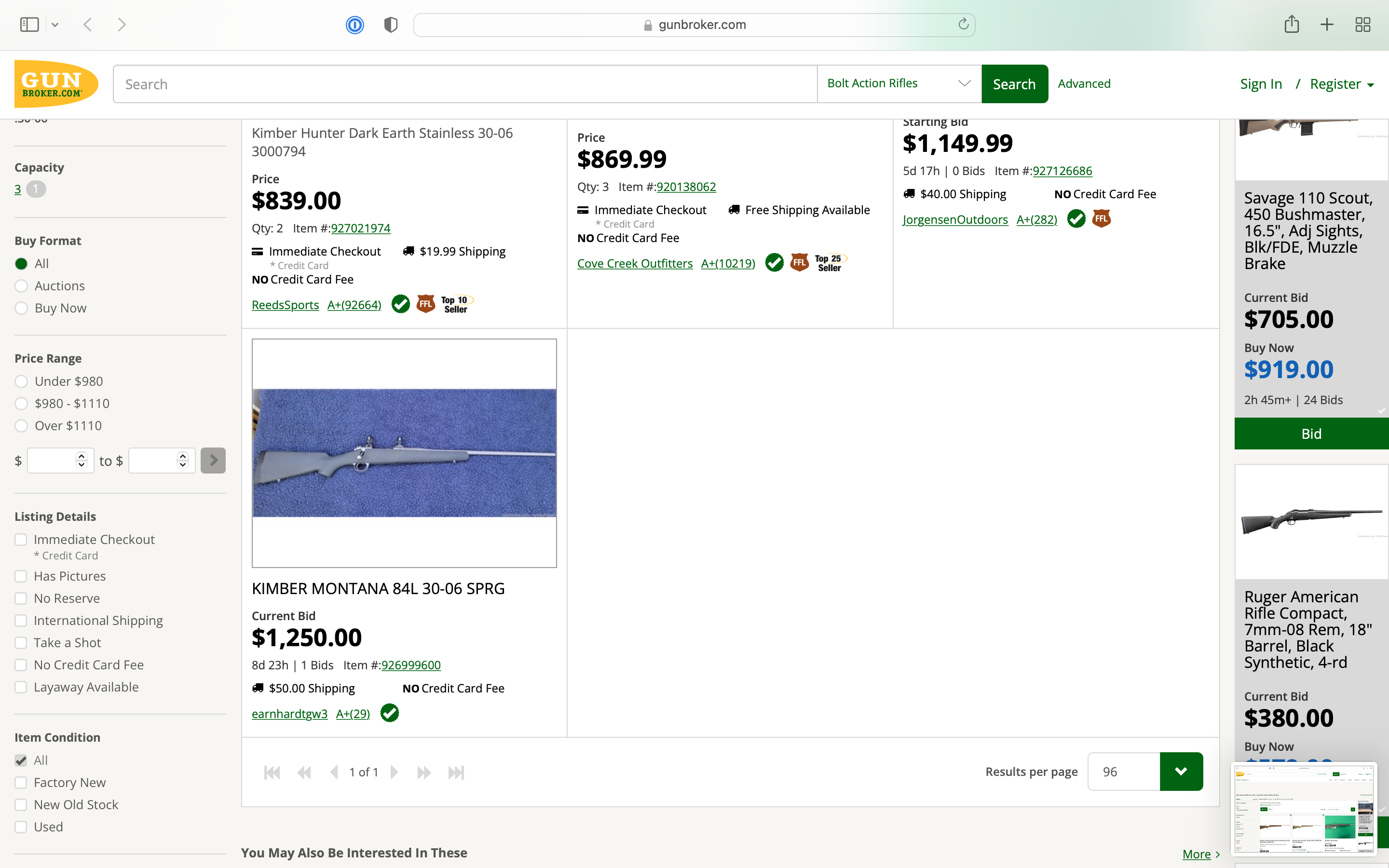This screenshot has height=868, width=1389.
Task: Jump to last page pagination icon
Action: [456, 772]
